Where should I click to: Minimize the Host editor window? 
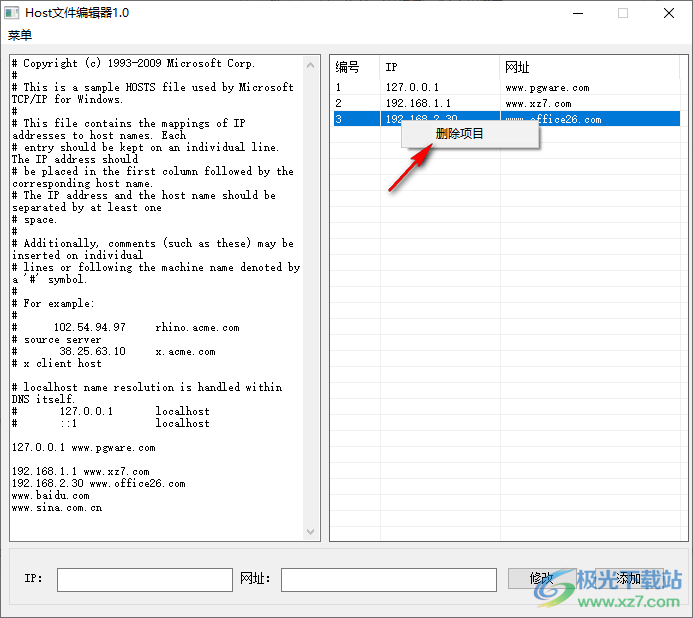577,13
